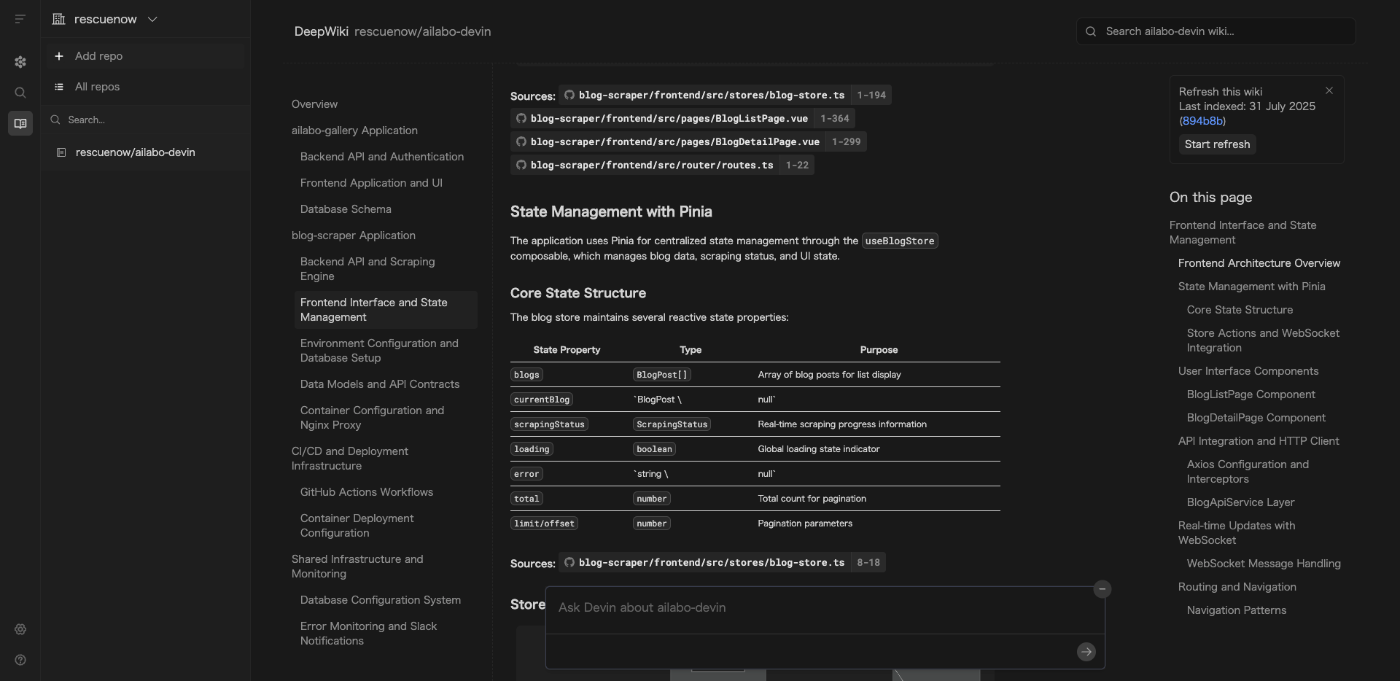This screenshot has height=681, width=1400.
Task: Minimize the Ask Devin chat box
Action: tap(1102, 589)
